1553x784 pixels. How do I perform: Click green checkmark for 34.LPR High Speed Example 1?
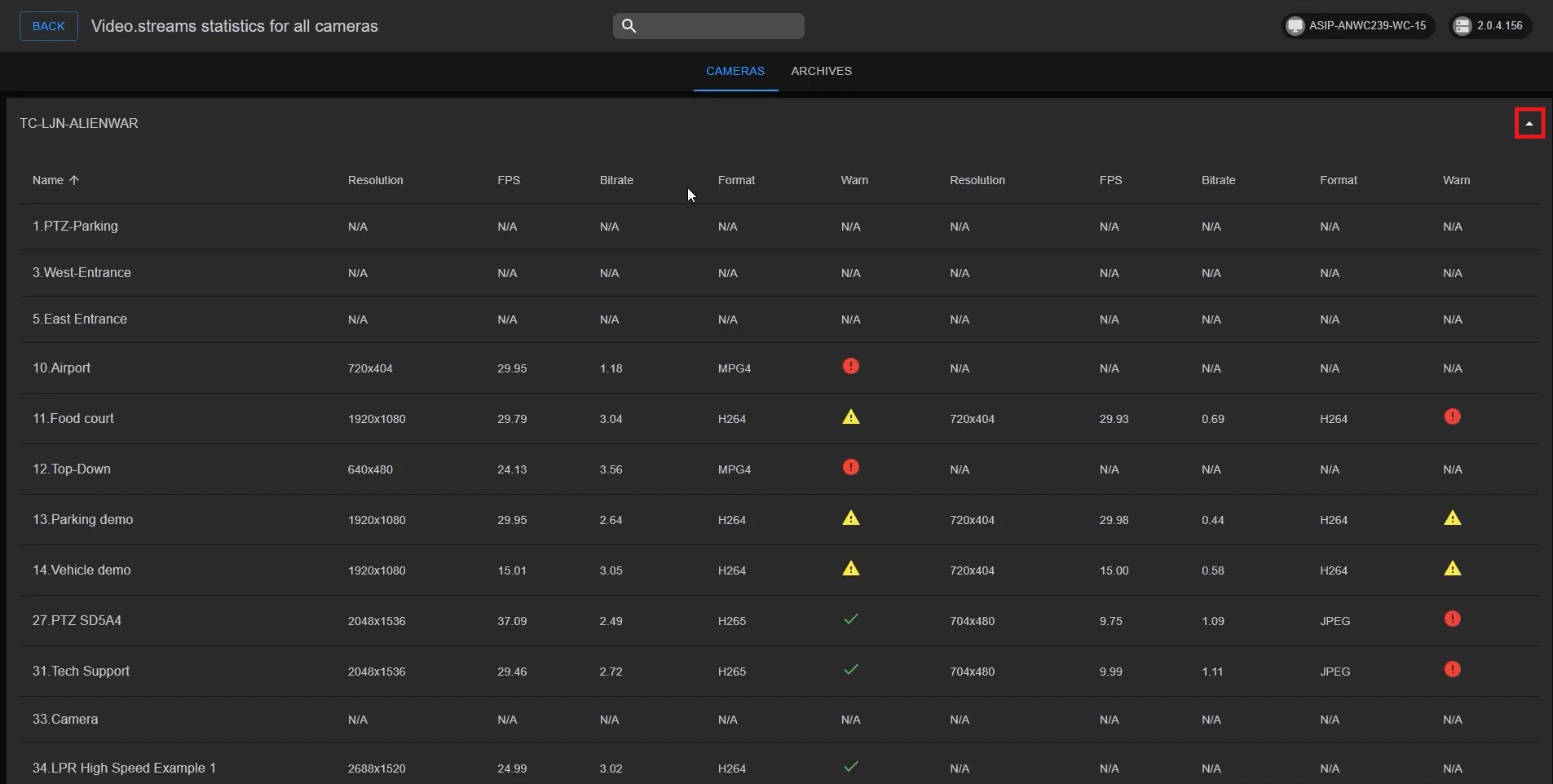850,767
